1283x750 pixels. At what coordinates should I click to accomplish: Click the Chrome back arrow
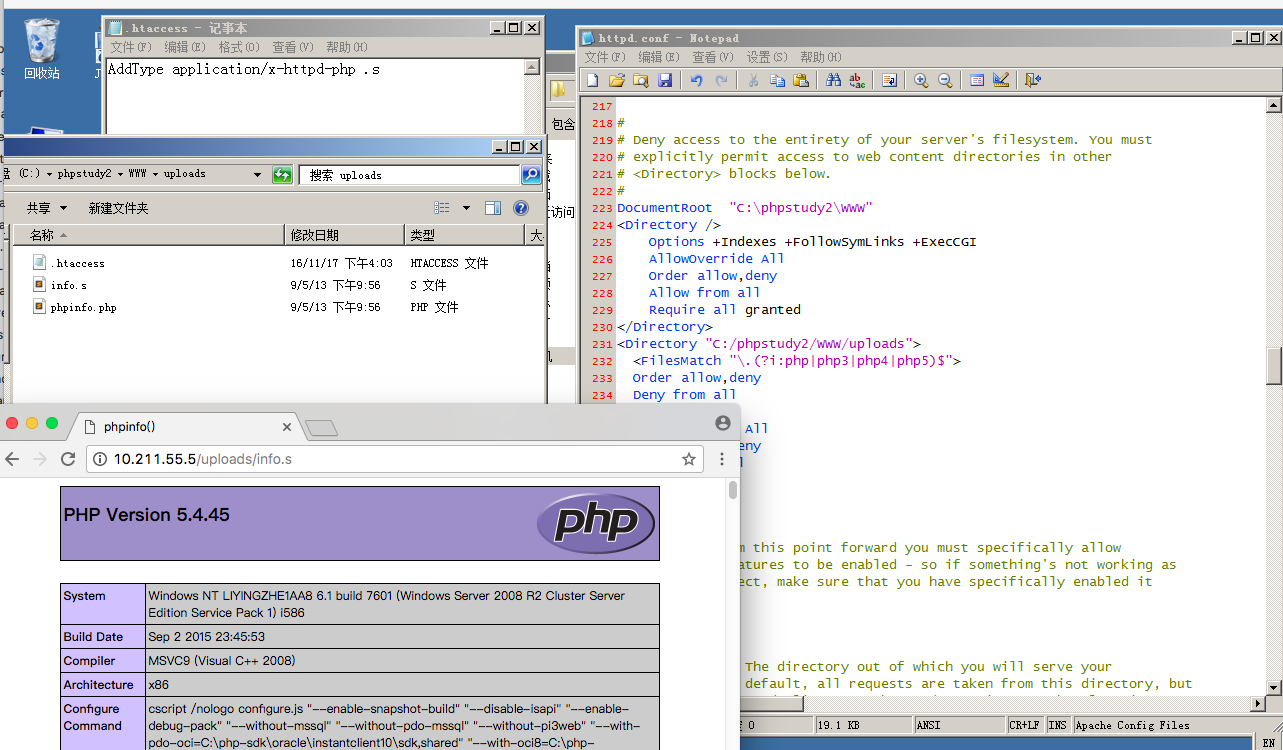[12, 459]
